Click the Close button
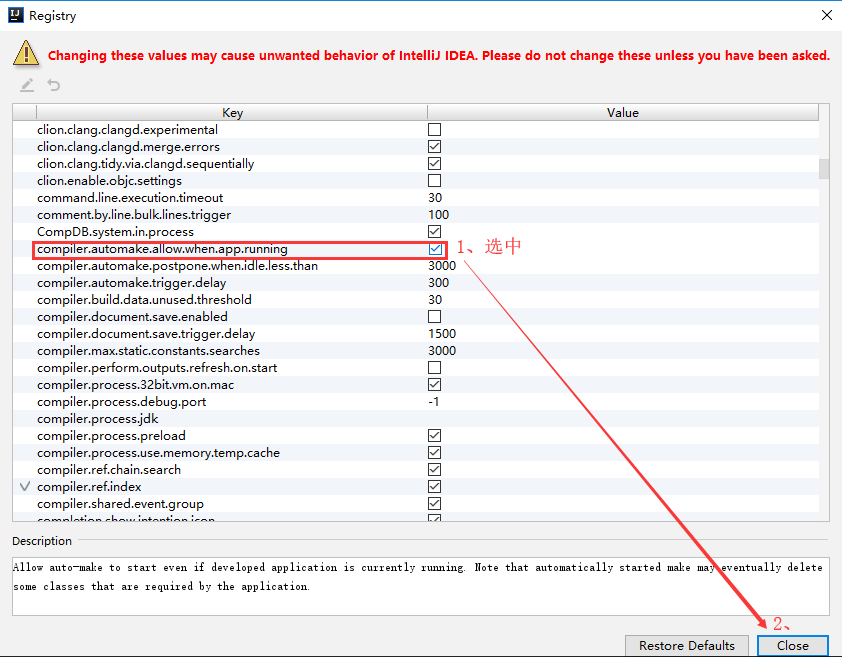 [793, 645]
